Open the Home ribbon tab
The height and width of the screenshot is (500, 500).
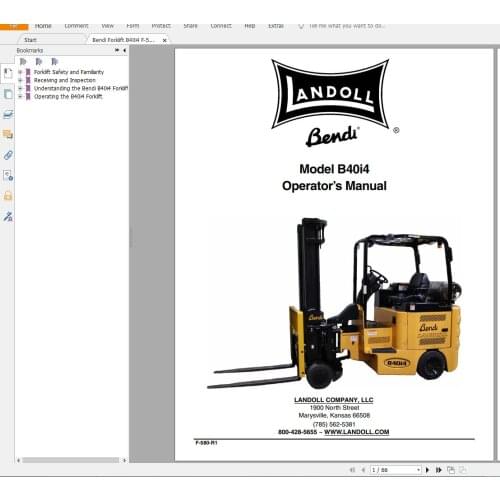pos(43,26)
